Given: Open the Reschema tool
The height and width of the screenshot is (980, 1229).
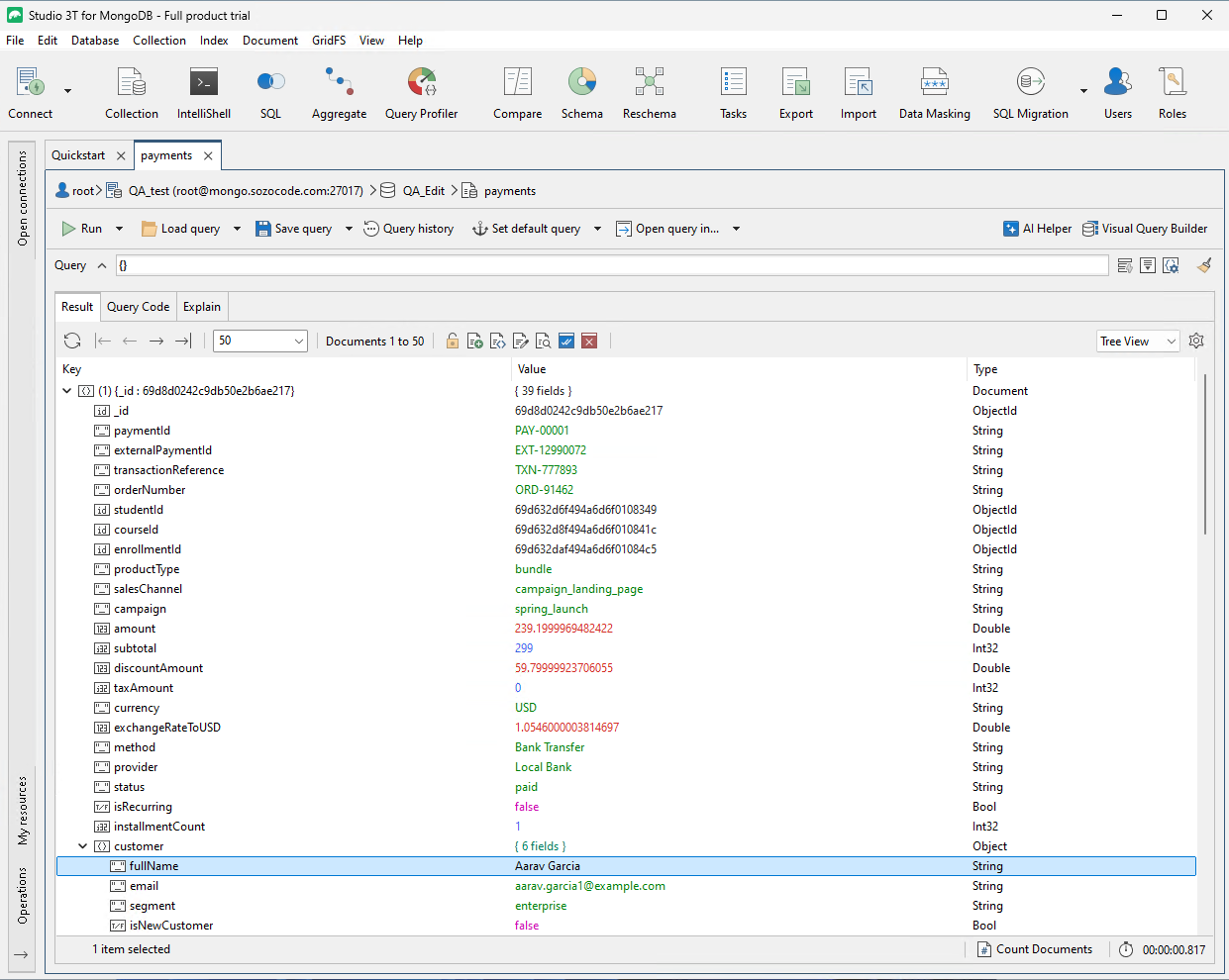Looking at the screenshot, I should point(650,93).
